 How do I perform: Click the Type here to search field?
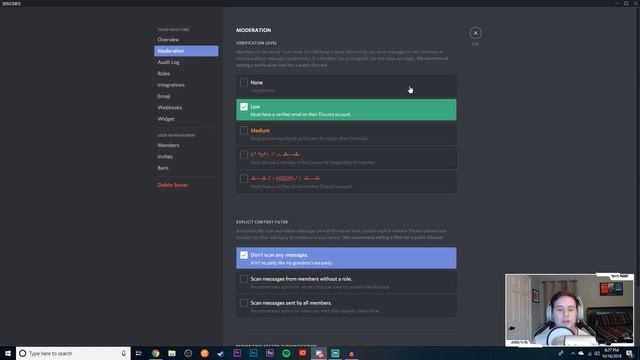coord(73,353)
